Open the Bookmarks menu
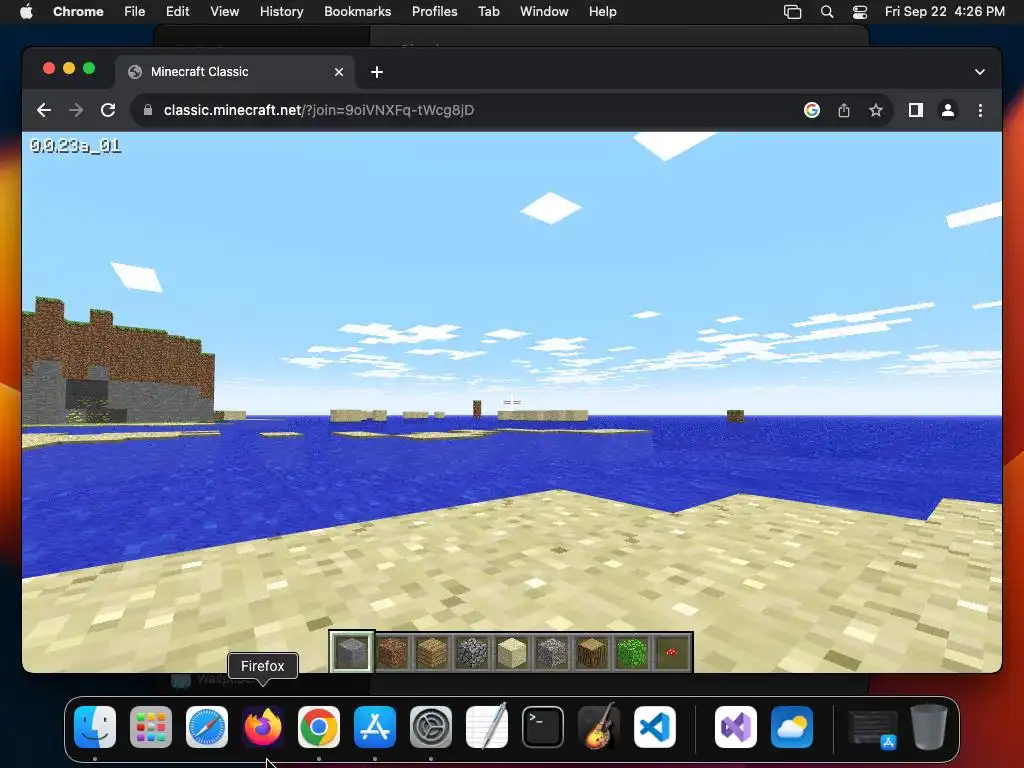Image resolution: width=1024 pixels, height=768 pixels. [x=358, y=11]
